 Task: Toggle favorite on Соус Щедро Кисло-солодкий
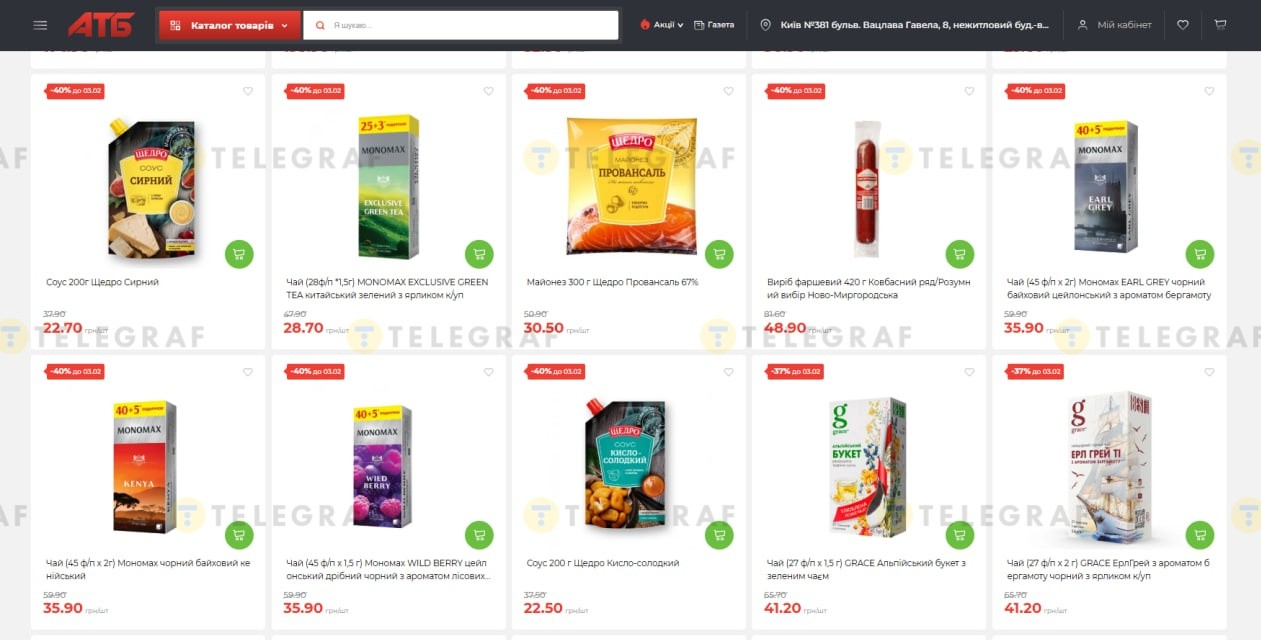point(729,372)
